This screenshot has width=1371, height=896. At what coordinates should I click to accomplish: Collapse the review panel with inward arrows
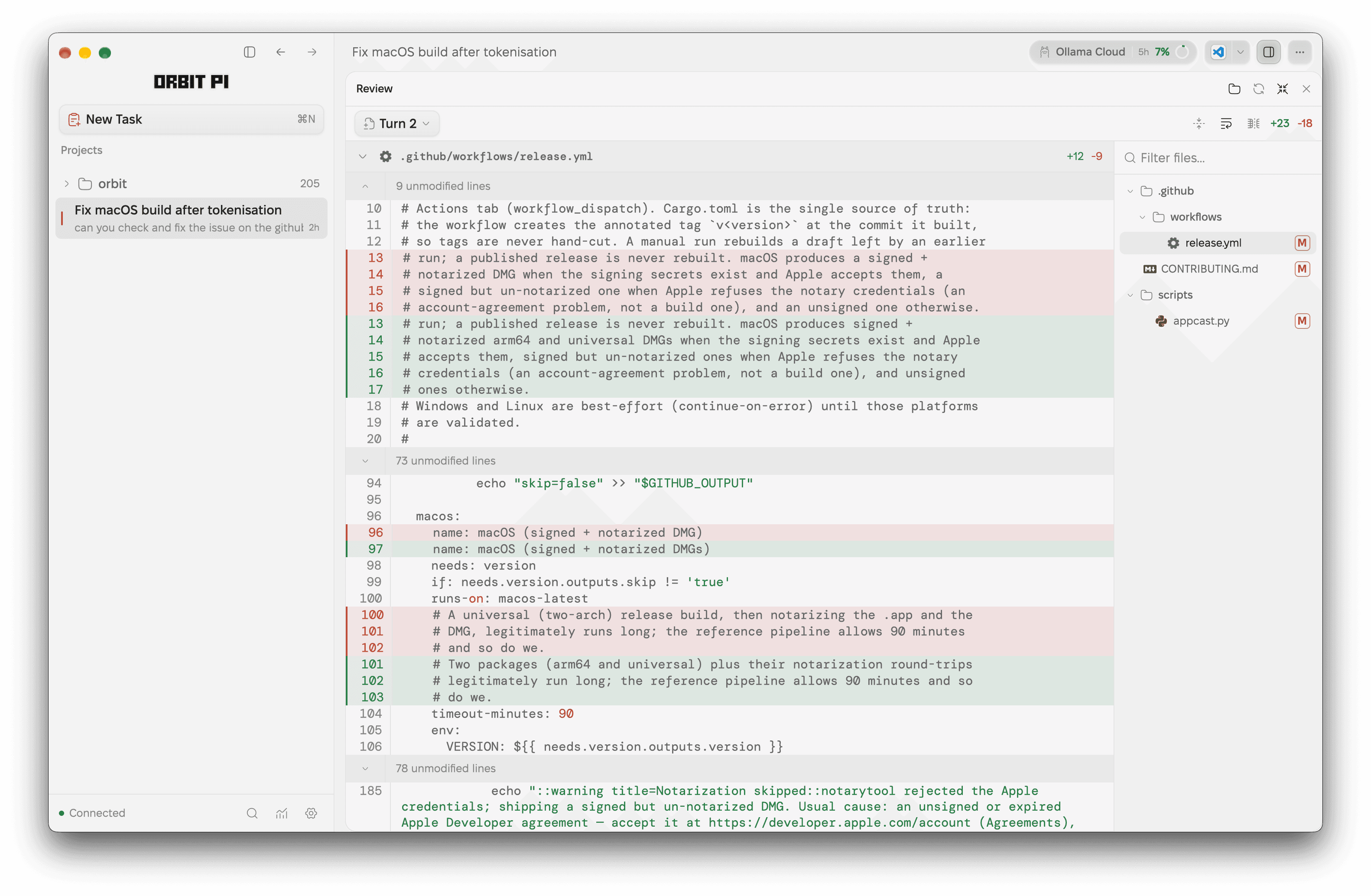pyautogui.click(x=1282, y=89)
